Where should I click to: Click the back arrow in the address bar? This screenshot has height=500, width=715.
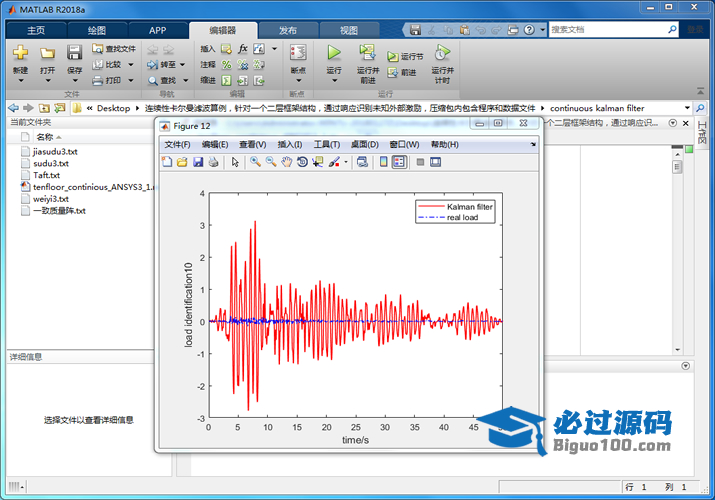(x=14, y=108)
